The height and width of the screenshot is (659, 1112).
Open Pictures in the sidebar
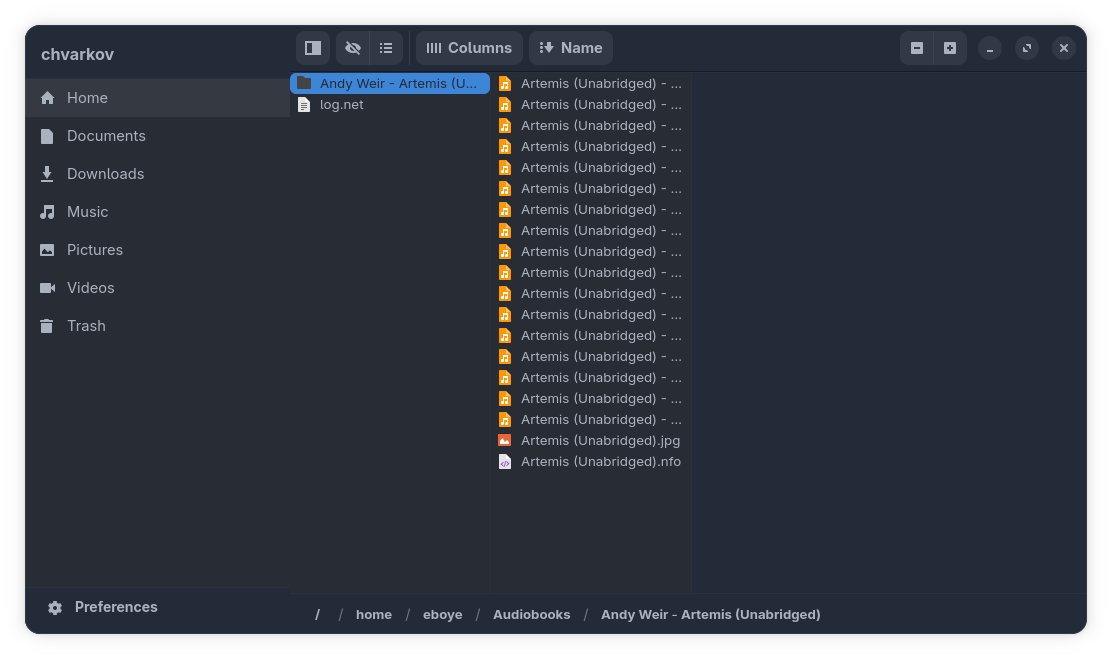157,250
